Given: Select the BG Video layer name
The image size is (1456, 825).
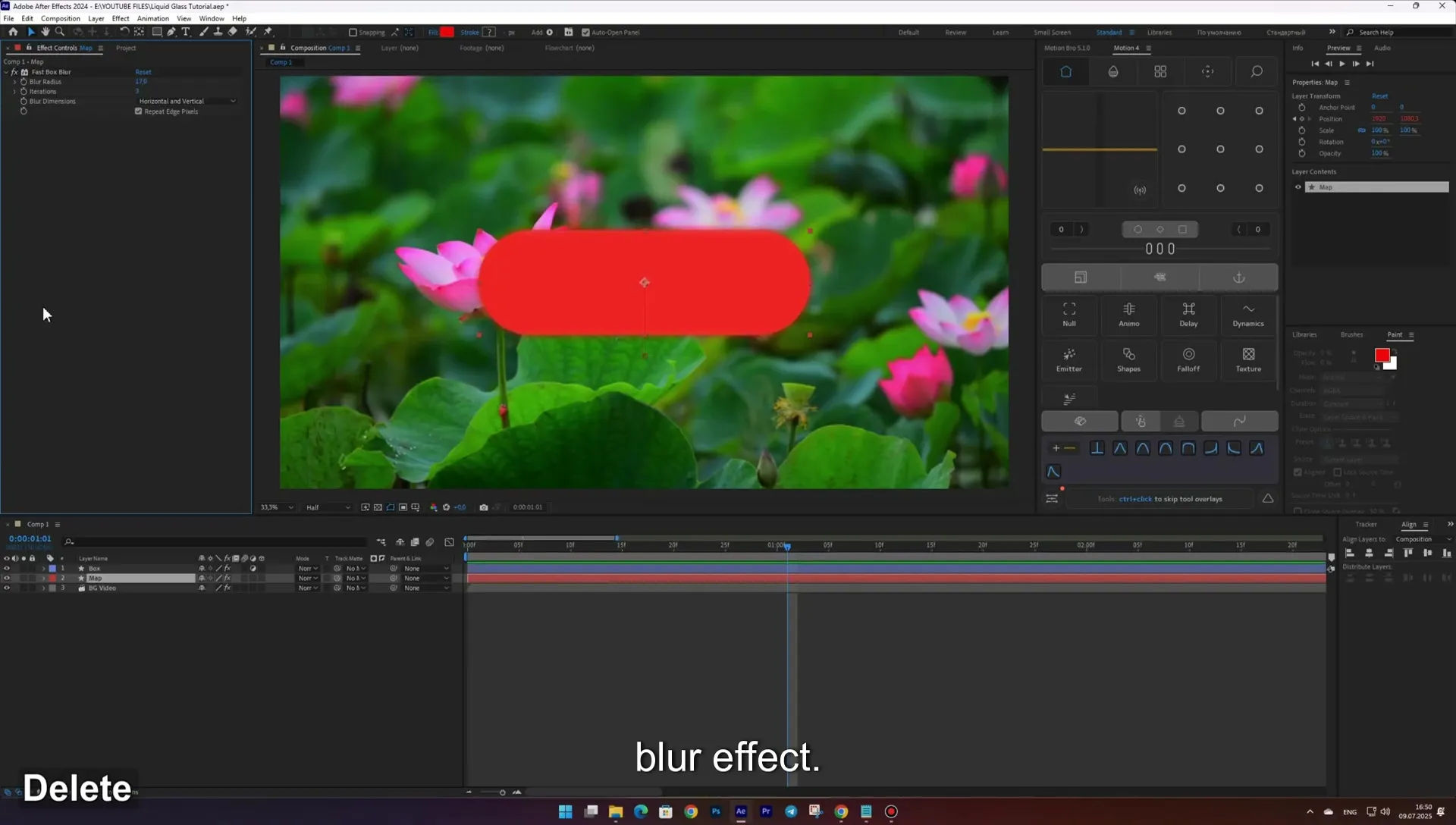Looking at the screenshot, I should pyautogui.click(x=102, y=588).
